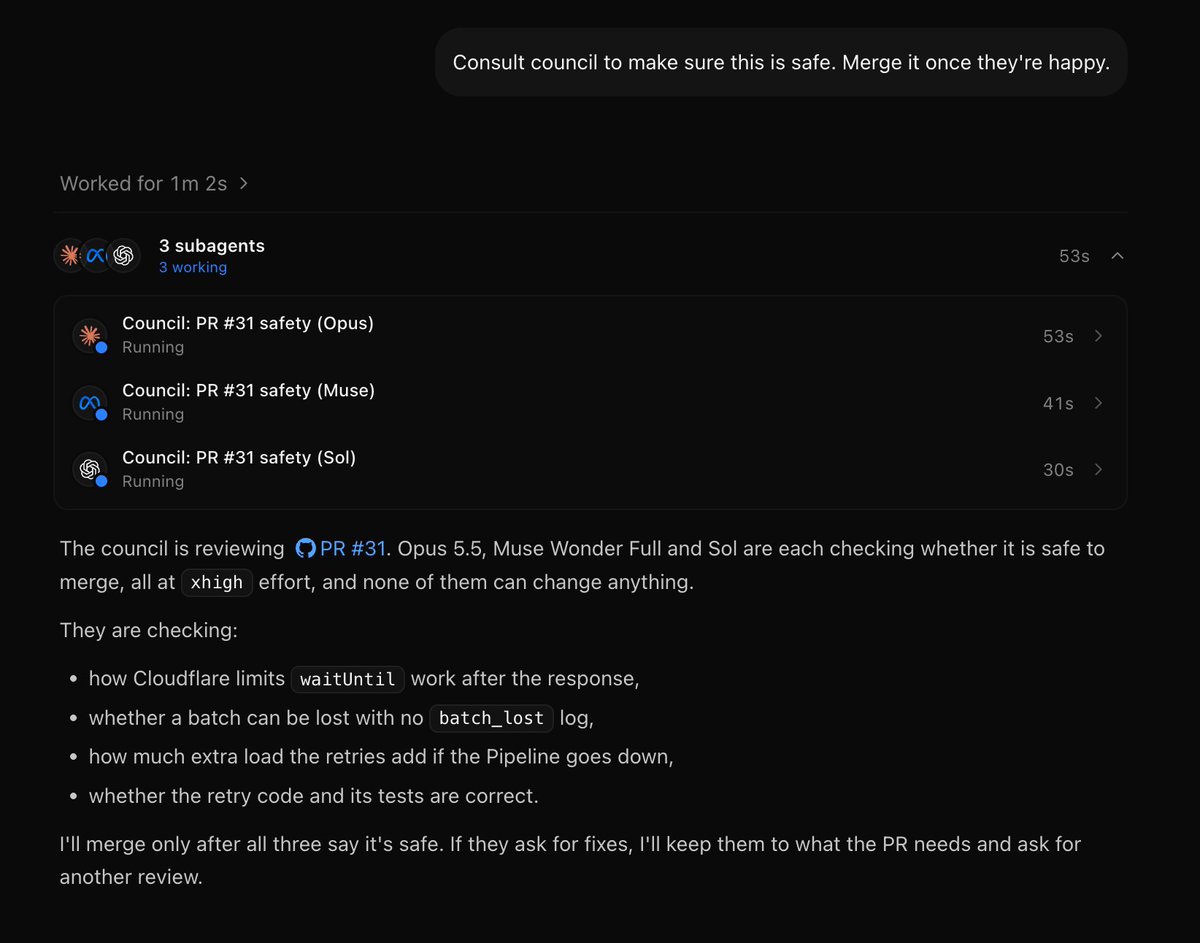Click 'Running' status under Sol row

tap(153, 482)
